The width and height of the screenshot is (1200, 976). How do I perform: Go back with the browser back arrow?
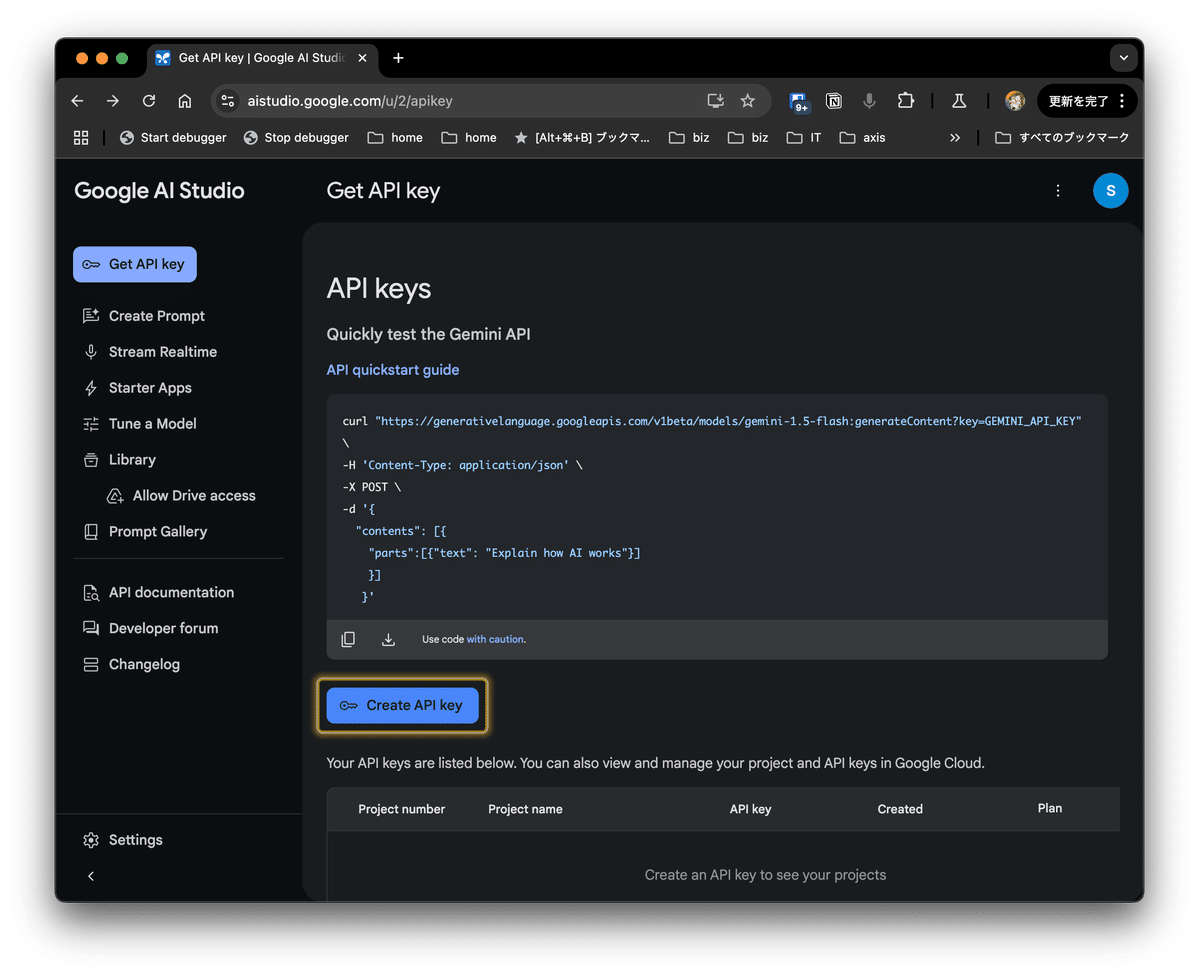77,101
